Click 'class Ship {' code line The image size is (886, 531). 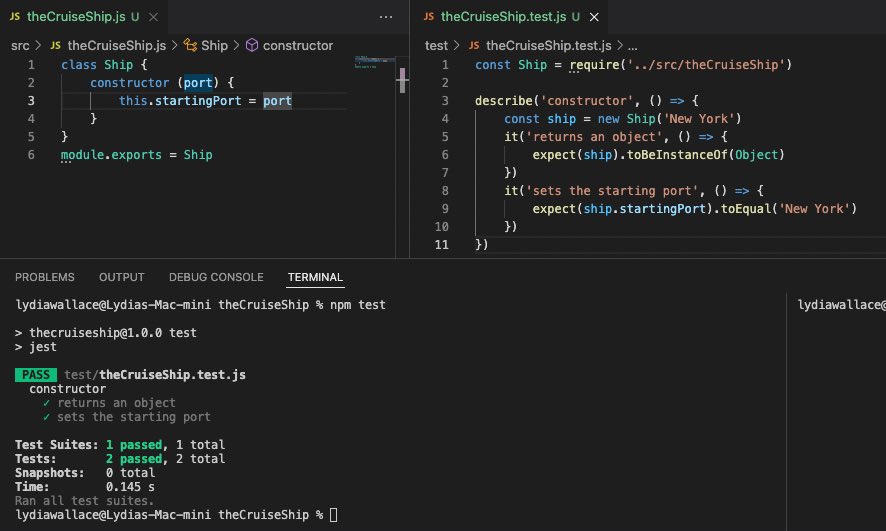104,65
